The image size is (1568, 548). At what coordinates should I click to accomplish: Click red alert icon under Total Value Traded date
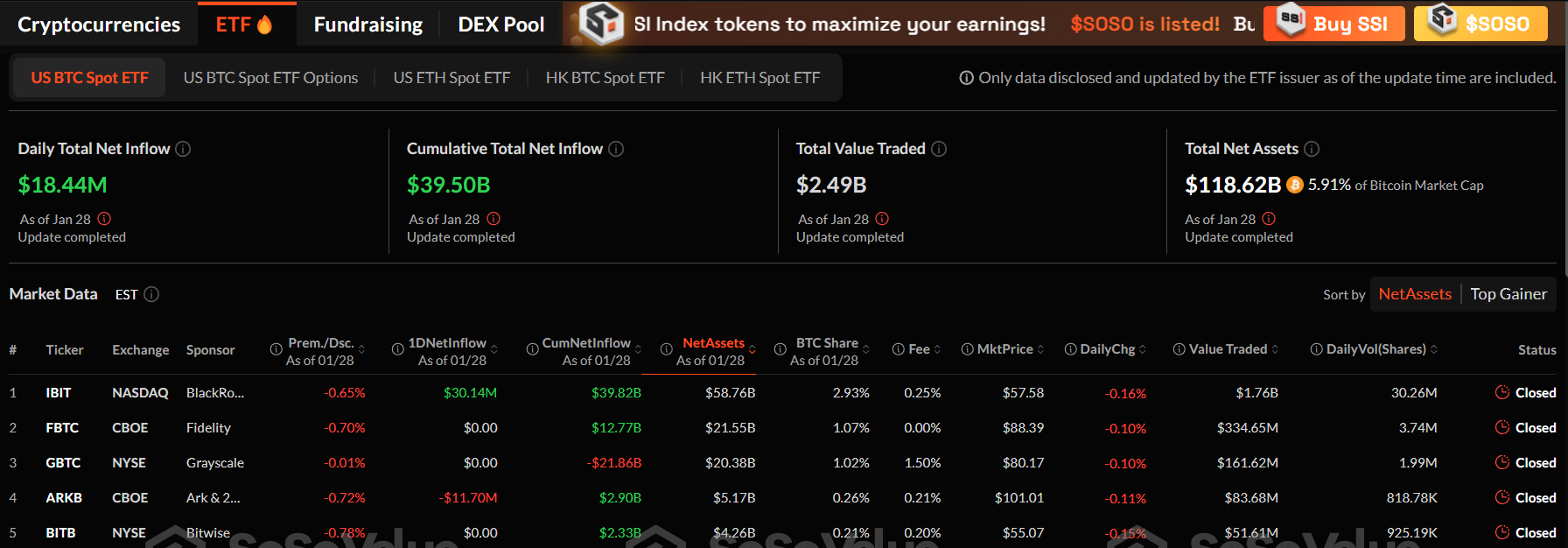882,219
